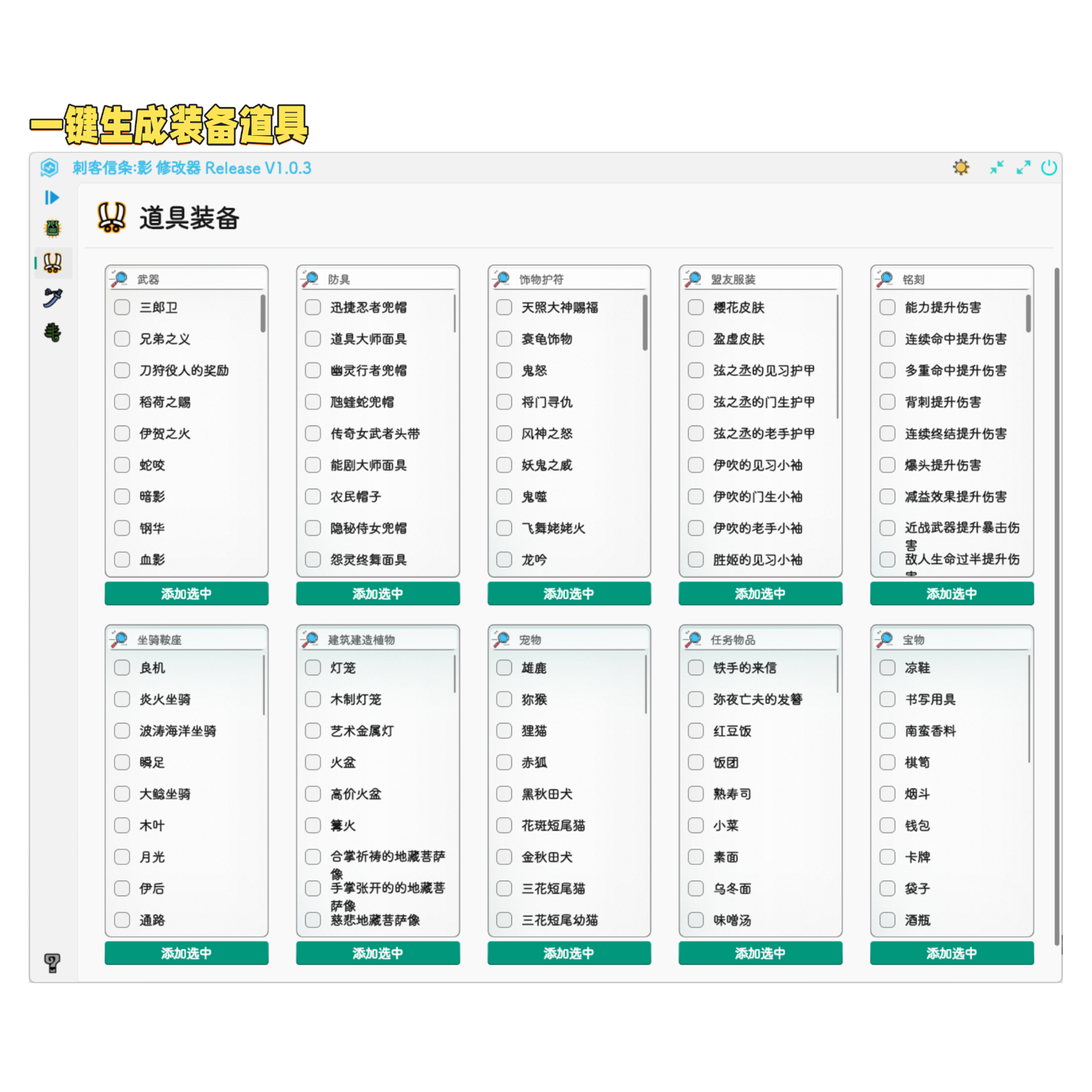This screenshot has width=1092, height=1092.
Task: Enable the 樱花皮肤 checkbox
Action: [696, 307]
